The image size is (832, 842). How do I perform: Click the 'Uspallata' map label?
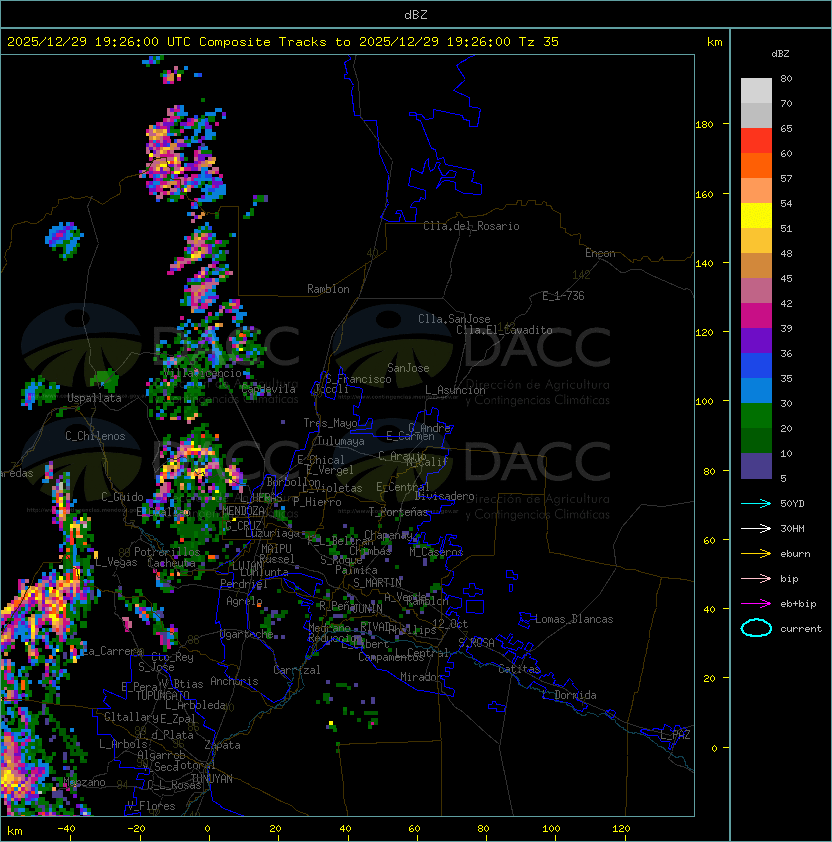[94, 398]
